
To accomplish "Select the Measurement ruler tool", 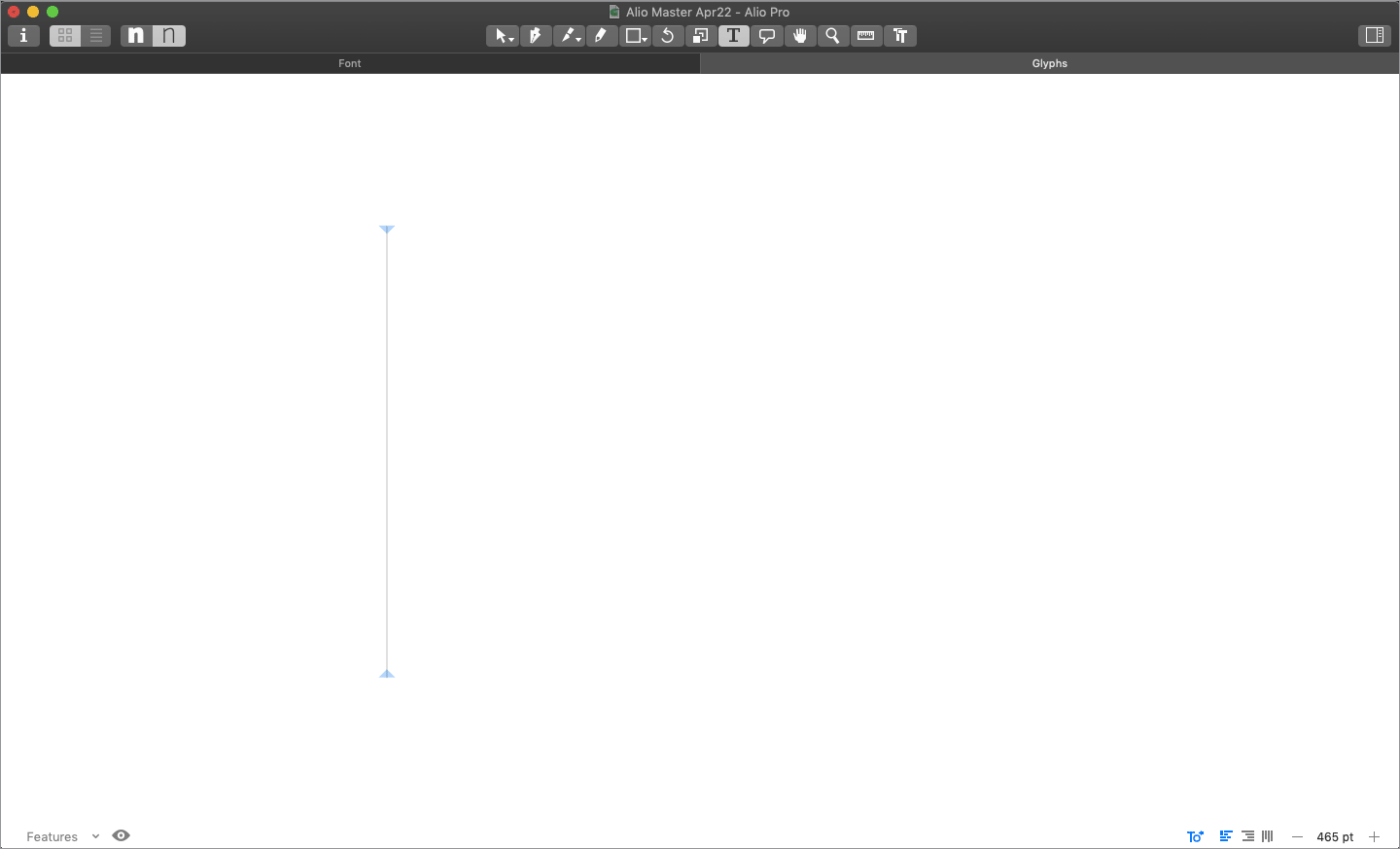I will pyautogui.click(x=865, y=36).
